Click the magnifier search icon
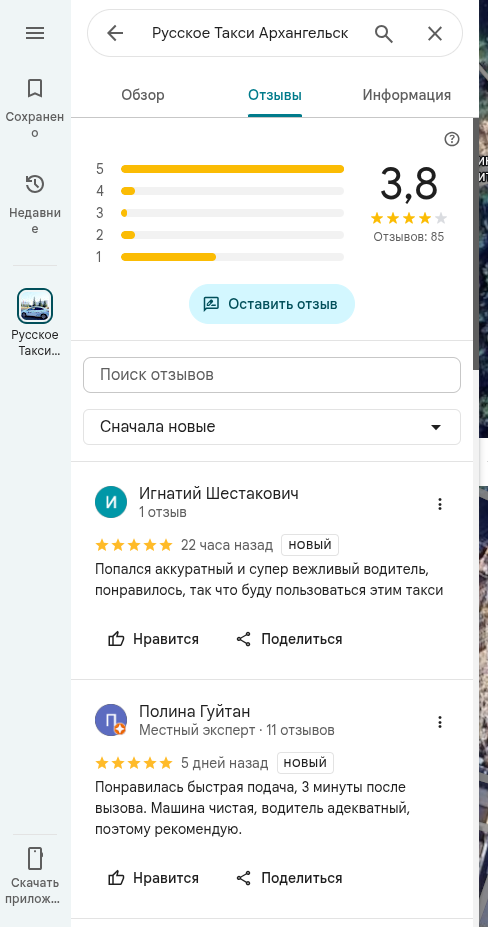Image resolution: width=488 pixels, height=927 pixels. [384, 34]
